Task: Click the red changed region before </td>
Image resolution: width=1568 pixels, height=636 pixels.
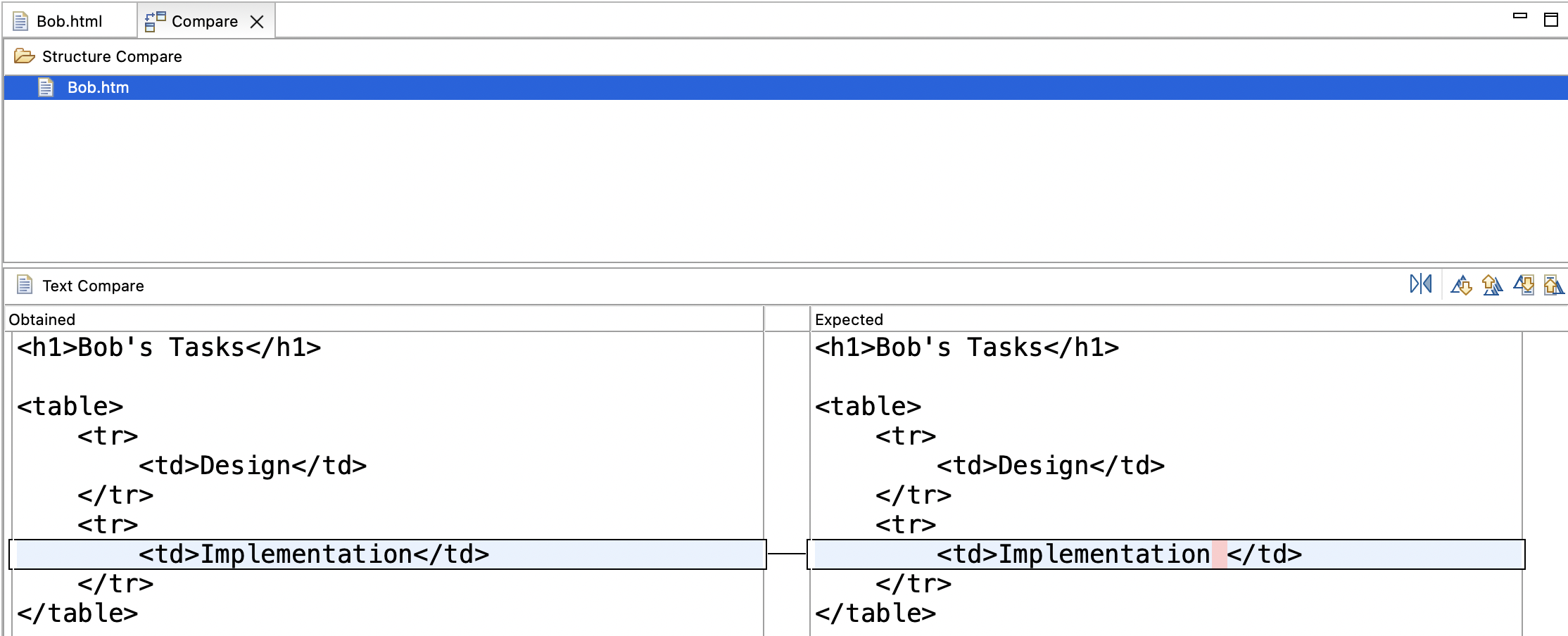Action: coord(1220,553)
